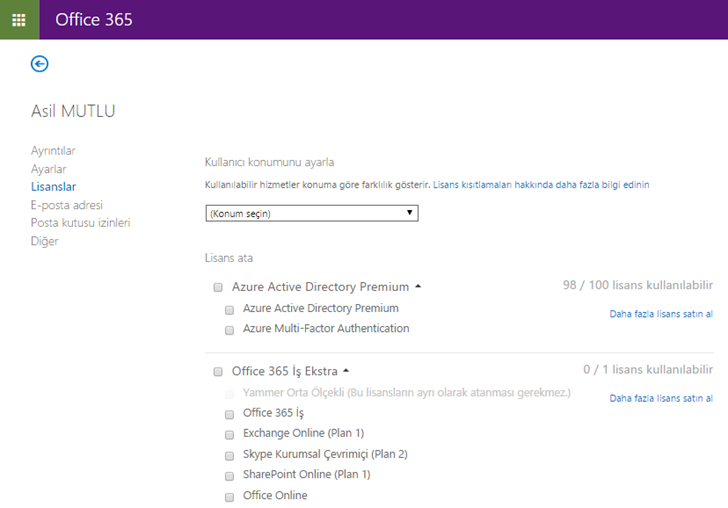Viewport: 728px width, 508px height.
Task: Check the Office 365 İş Ekstra group checkbox
Action: point(218,371)
